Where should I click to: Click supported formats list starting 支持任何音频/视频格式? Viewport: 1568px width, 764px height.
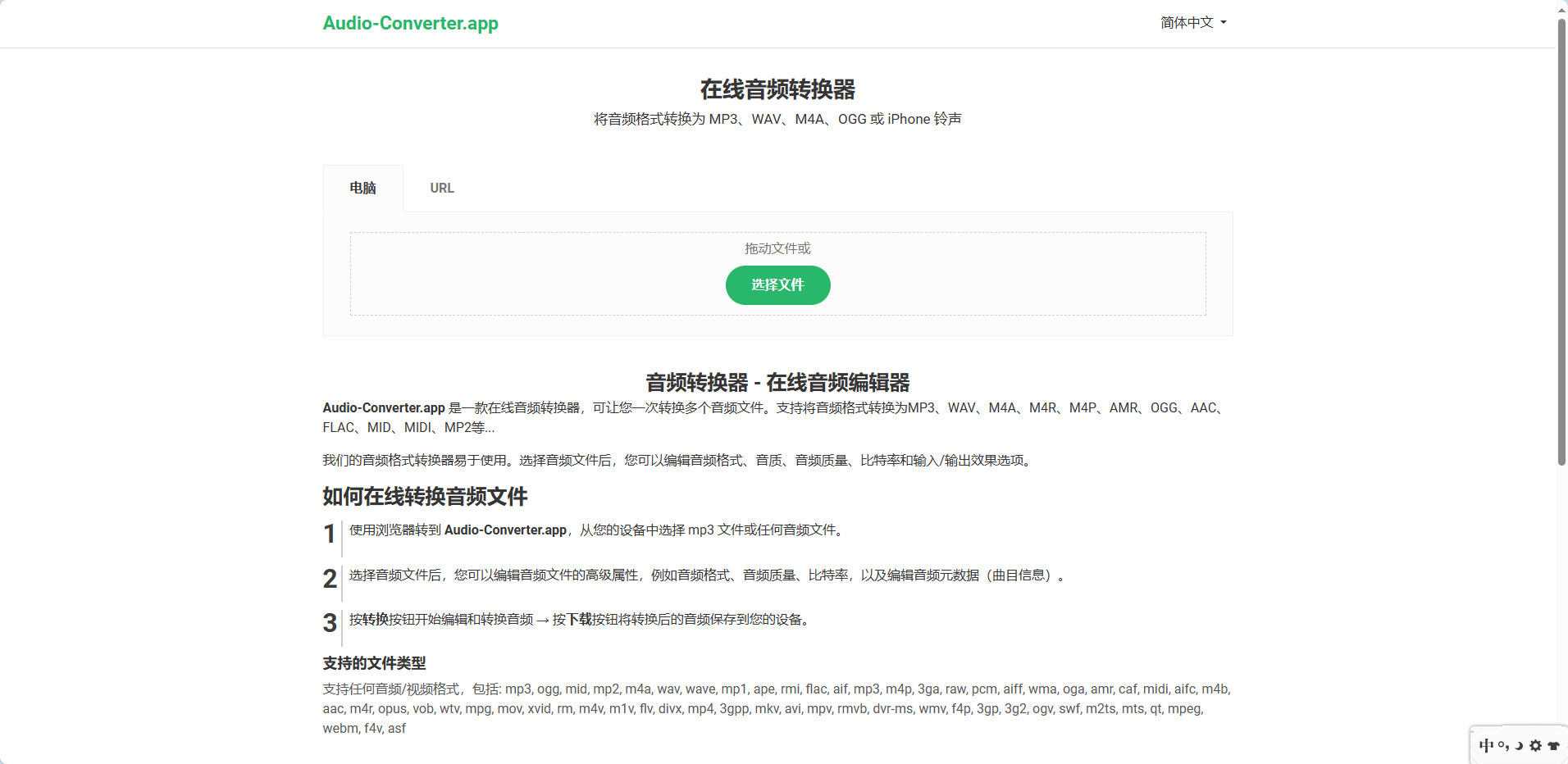(x=777, y=709)
